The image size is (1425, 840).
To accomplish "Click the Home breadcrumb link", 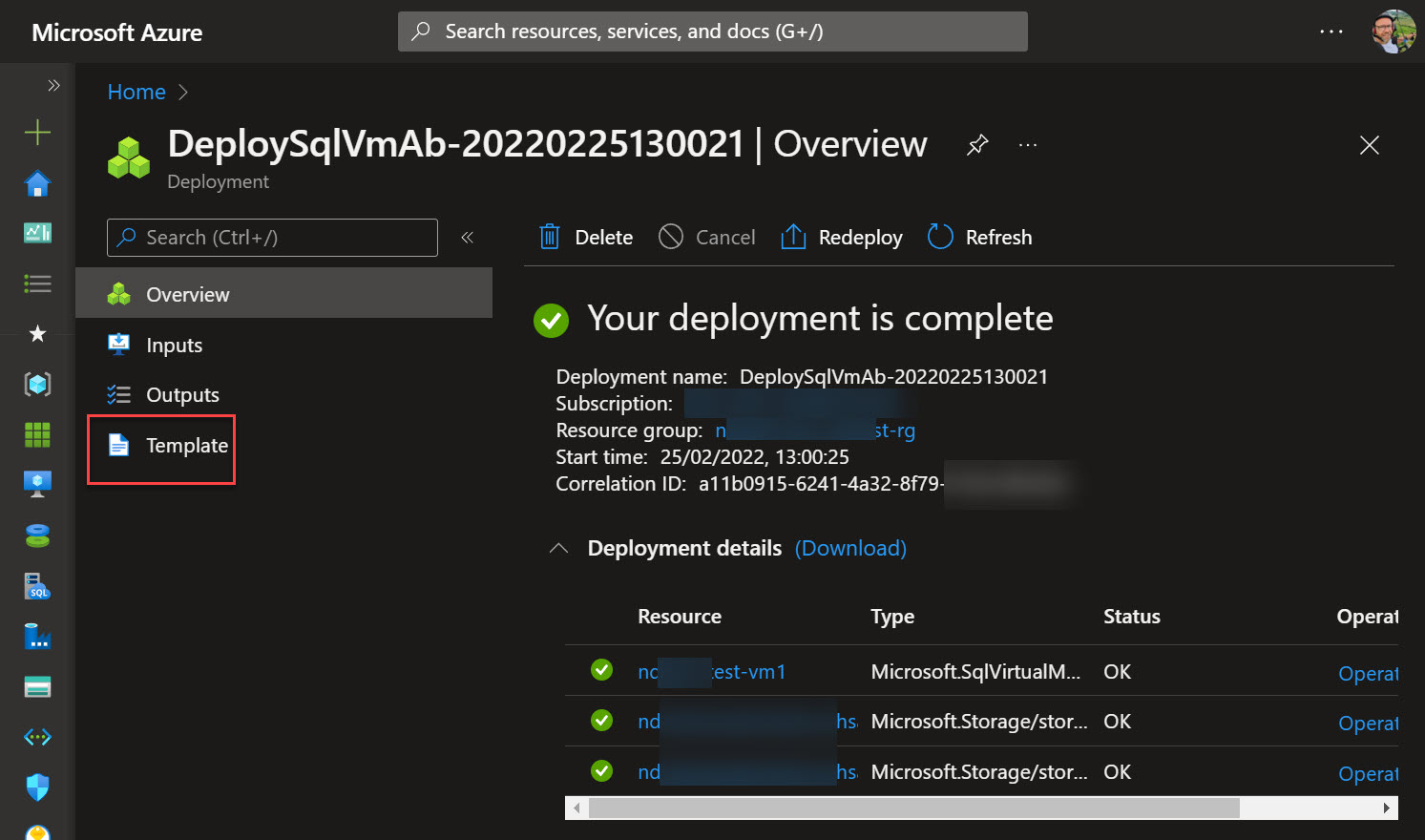I will (136, 92).
